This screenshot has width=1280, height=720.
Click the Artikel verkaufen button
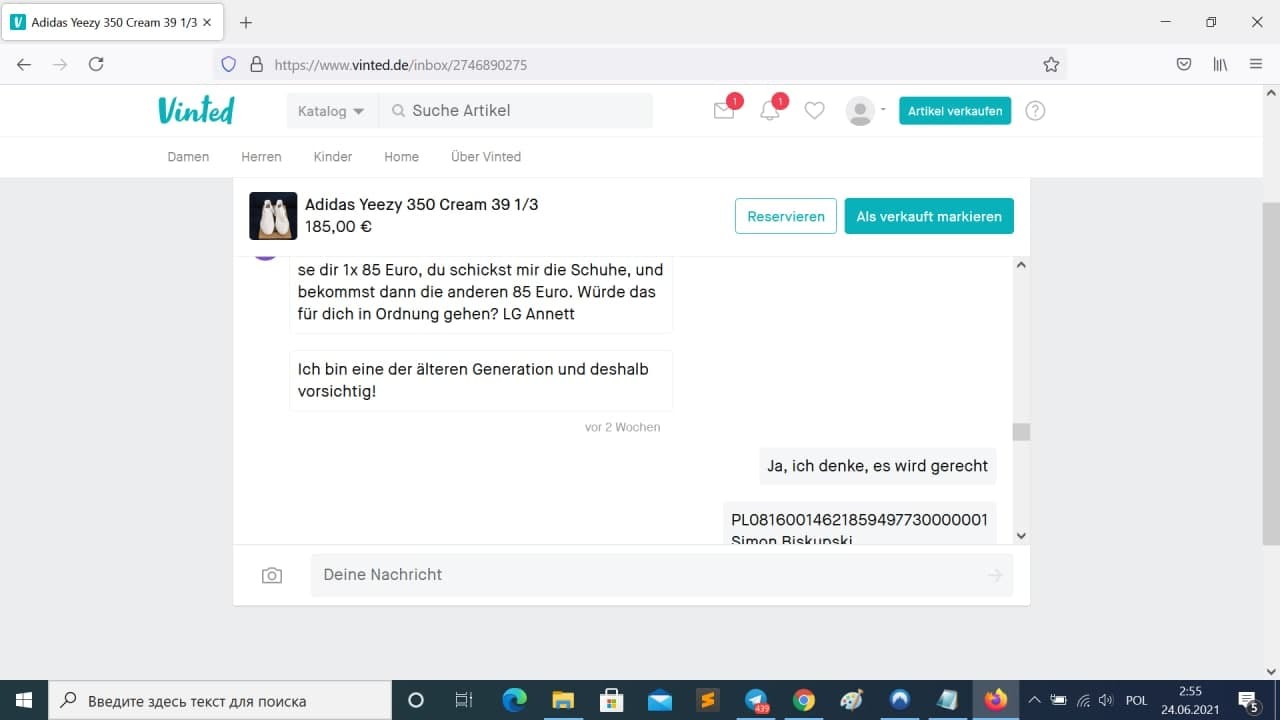(x=955, y=111)
